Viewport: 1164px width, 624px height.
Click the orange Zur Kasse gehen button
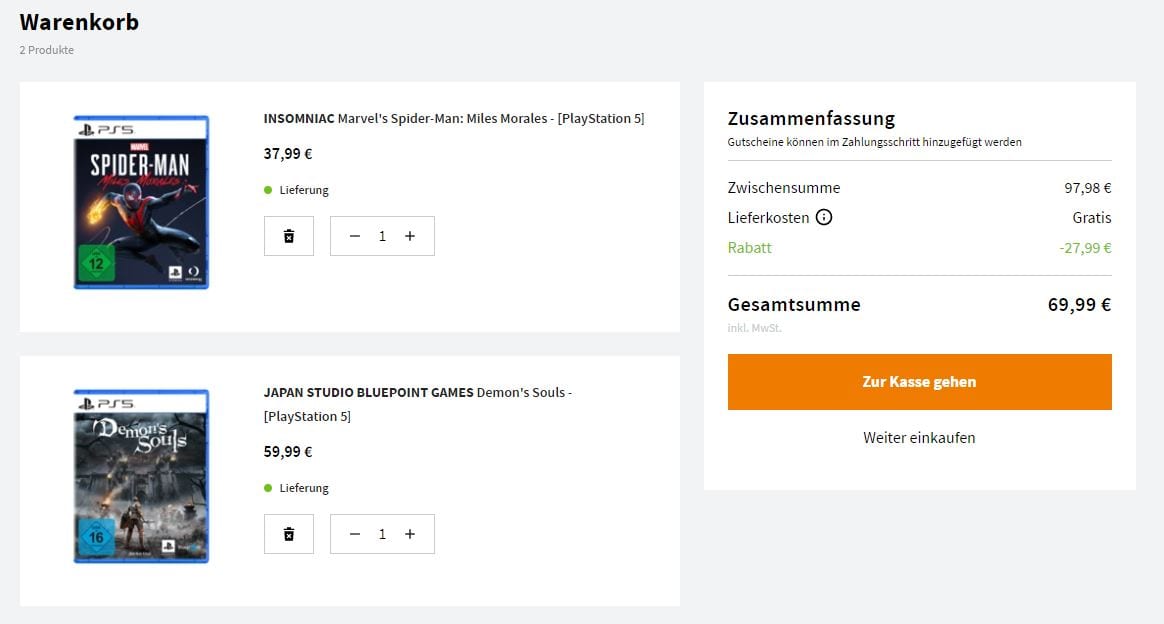click(x=919, y=382)
